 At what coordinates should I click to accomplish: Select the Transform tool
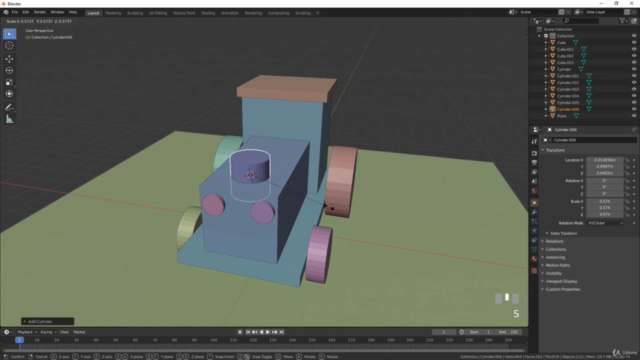(x=9, y=94)
